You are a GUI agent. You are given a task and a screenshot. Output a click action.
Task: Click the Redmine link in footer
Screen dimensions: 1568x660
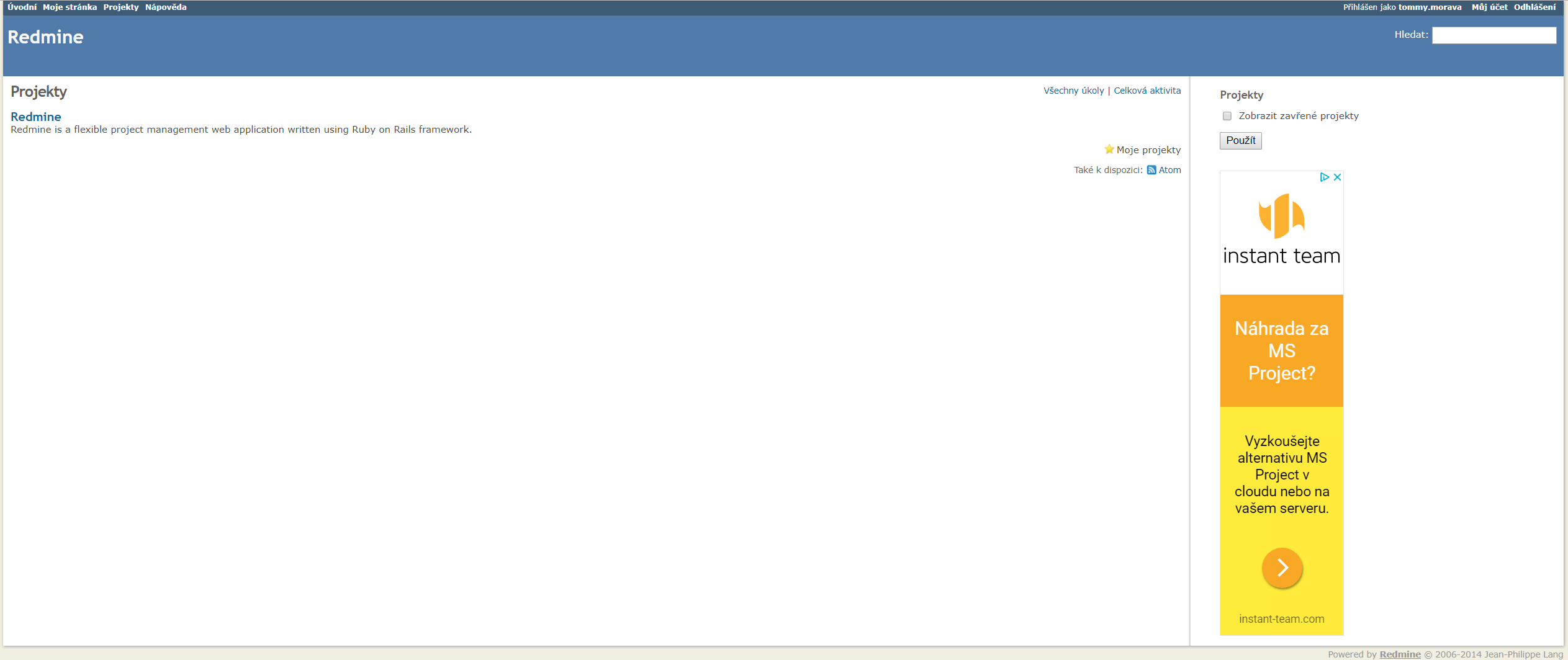point(1400,654)
